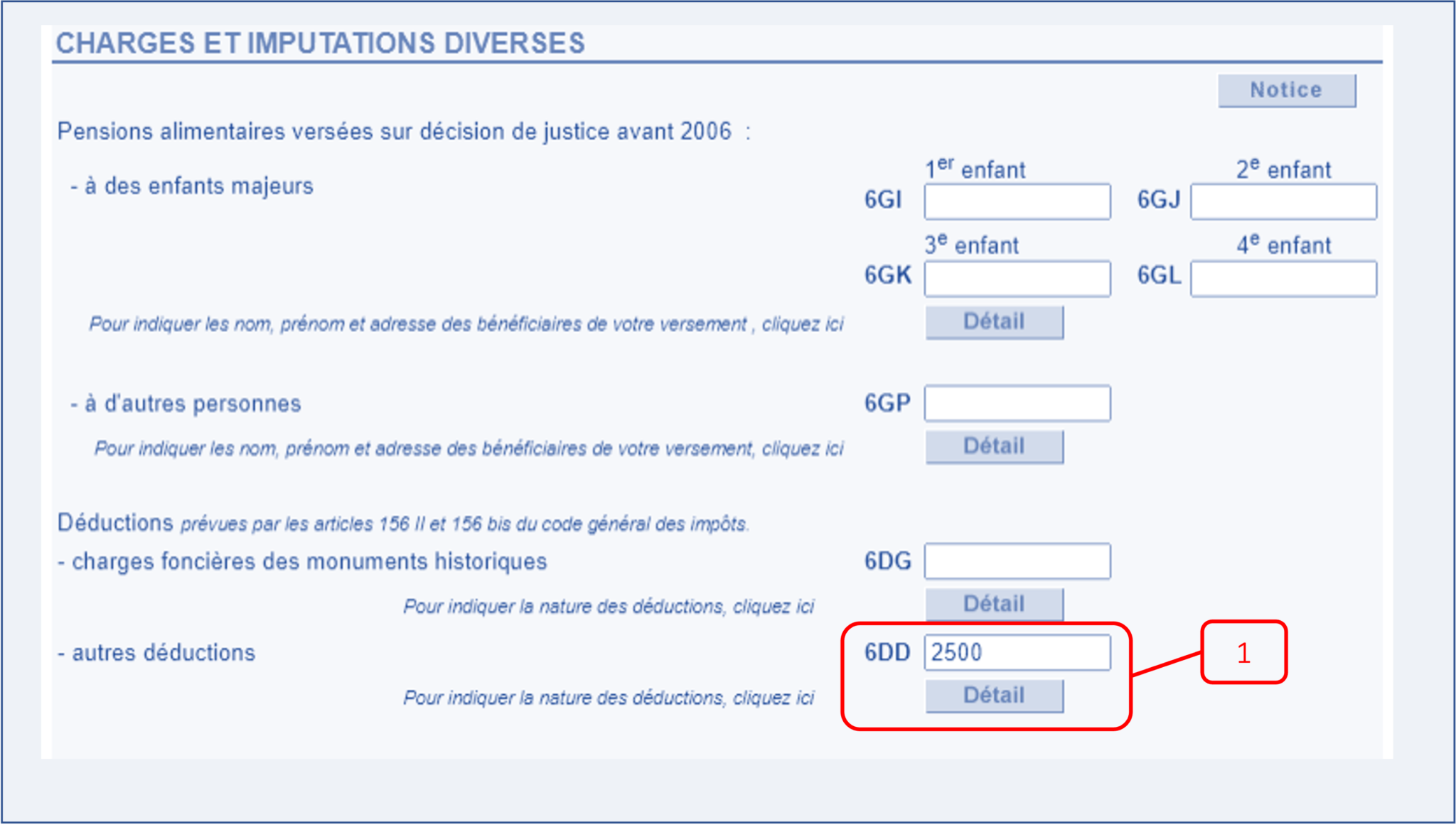Click 'cliquez ici' hint for autres personnes
1456x825 pixels.
pos(803,449)
